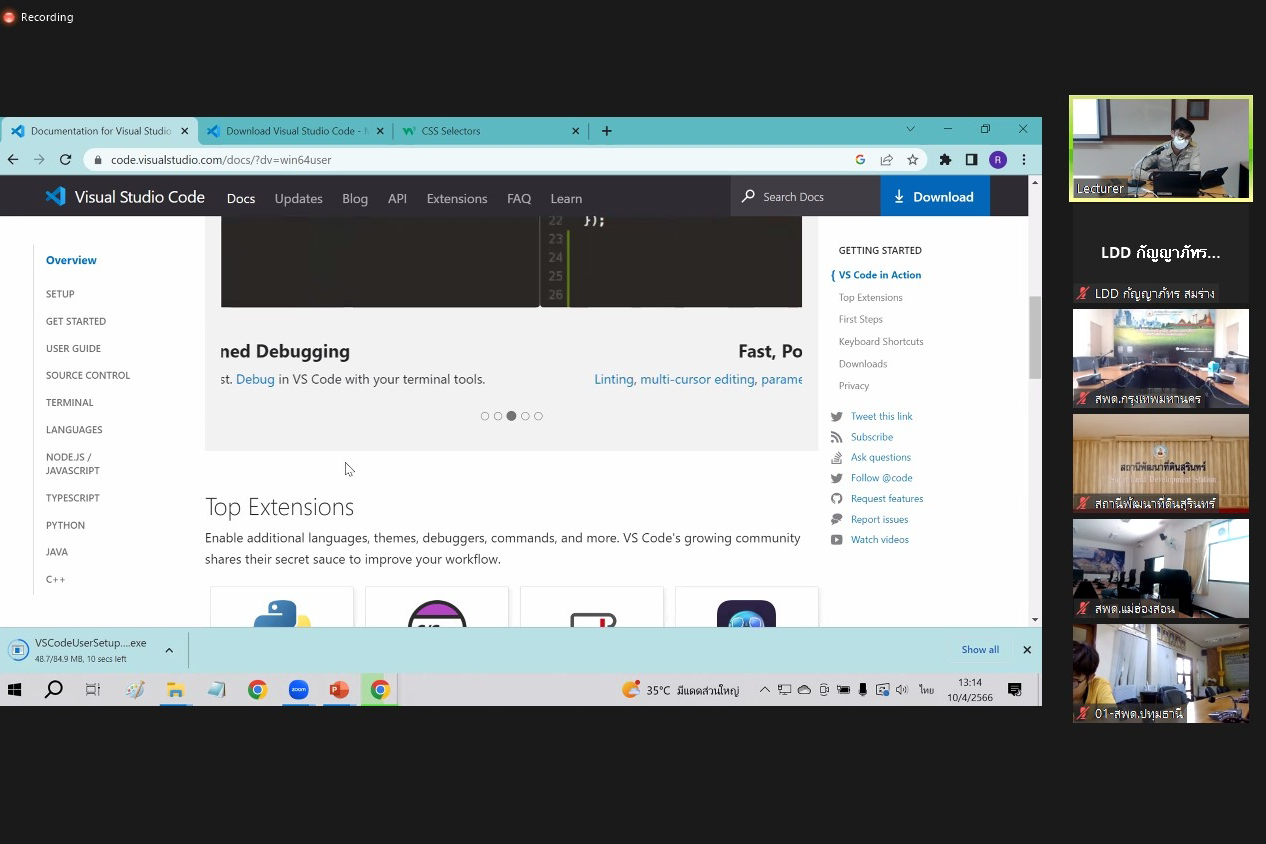Viewport: 1266px width, 844px height.
Task: Click the RSS icon beside Subscribe
Action: pos(837,437)
